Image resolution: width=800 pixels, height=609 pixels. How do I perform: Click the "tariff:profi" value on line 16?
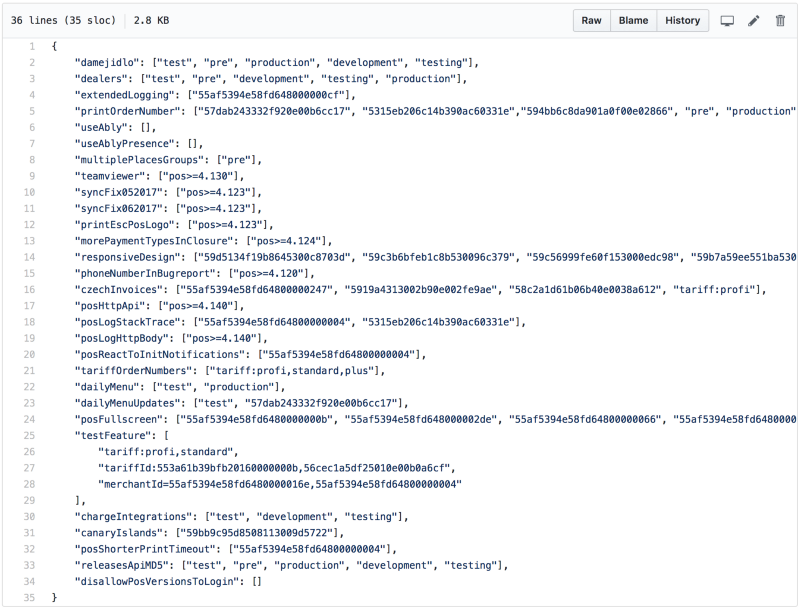(714, 290)
